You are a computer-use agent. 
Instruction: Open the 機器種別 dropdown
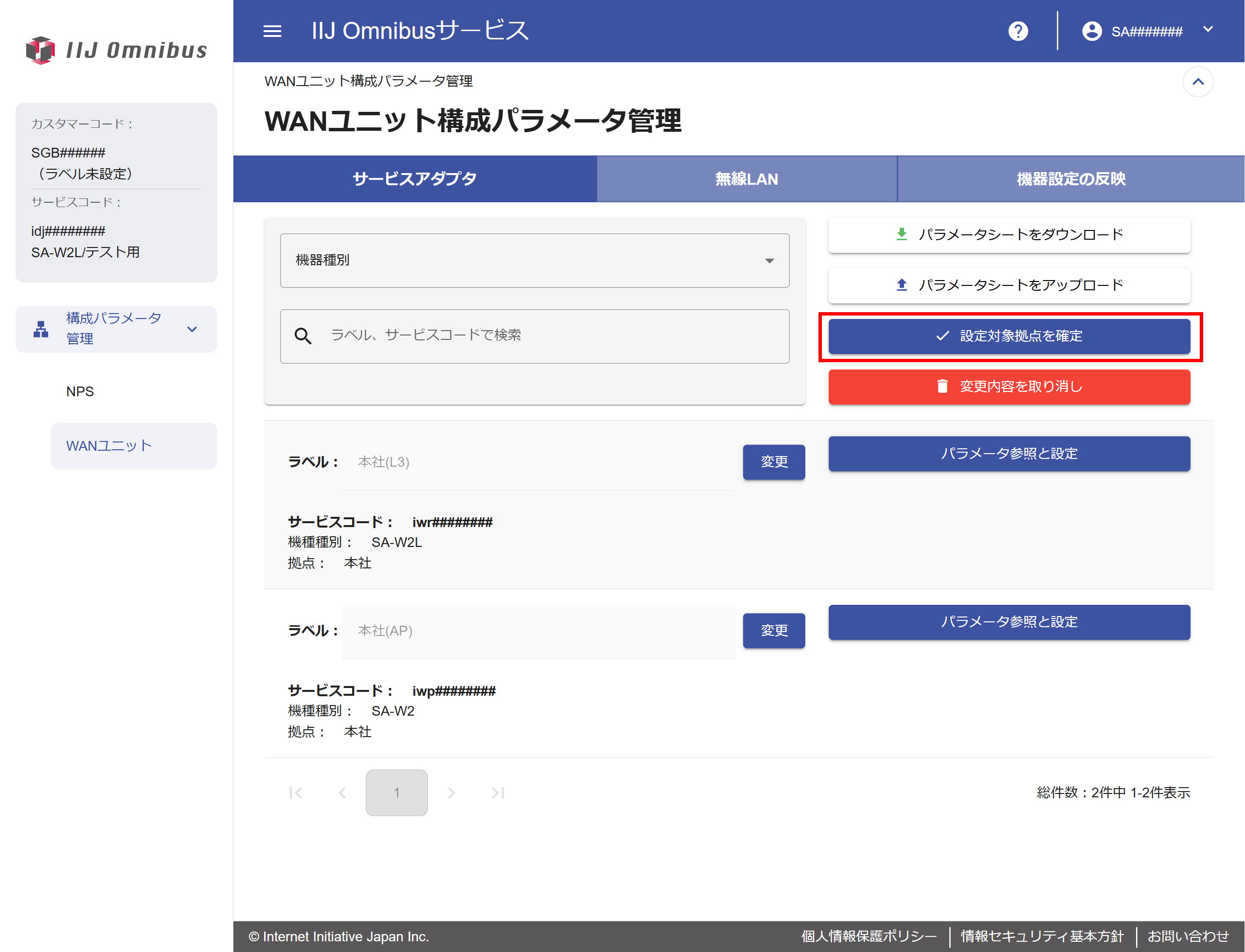tap(534, 260)
